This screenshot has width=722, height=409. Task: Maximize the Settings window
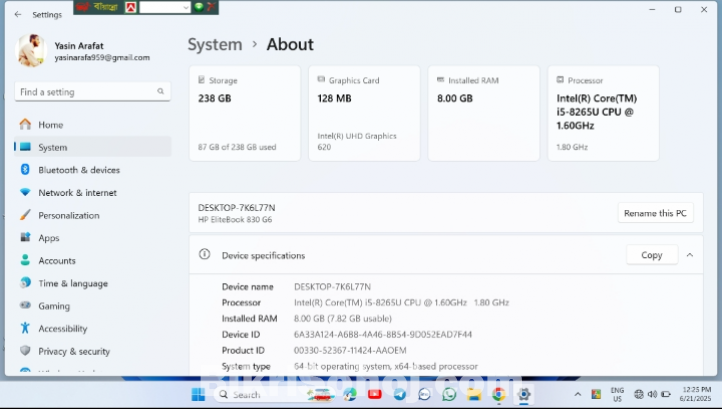coord(678,9)
